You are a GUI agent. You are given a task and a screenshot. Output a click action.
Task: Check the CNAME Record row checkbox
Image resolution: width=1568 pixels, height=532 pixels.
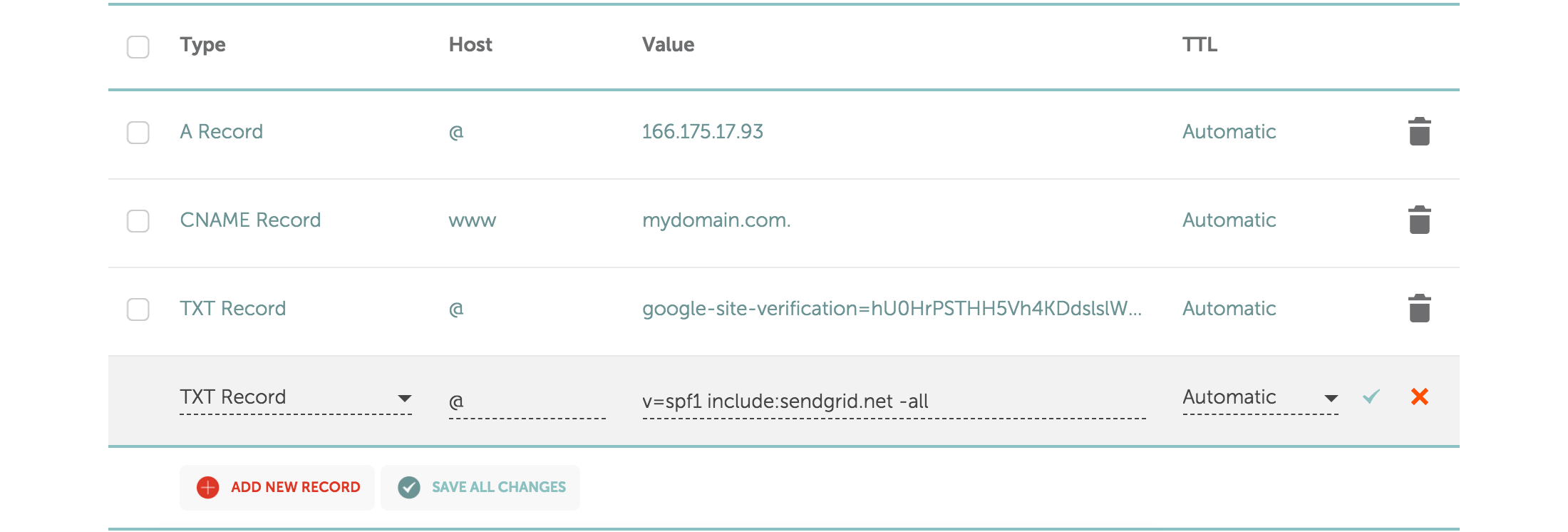138,221
